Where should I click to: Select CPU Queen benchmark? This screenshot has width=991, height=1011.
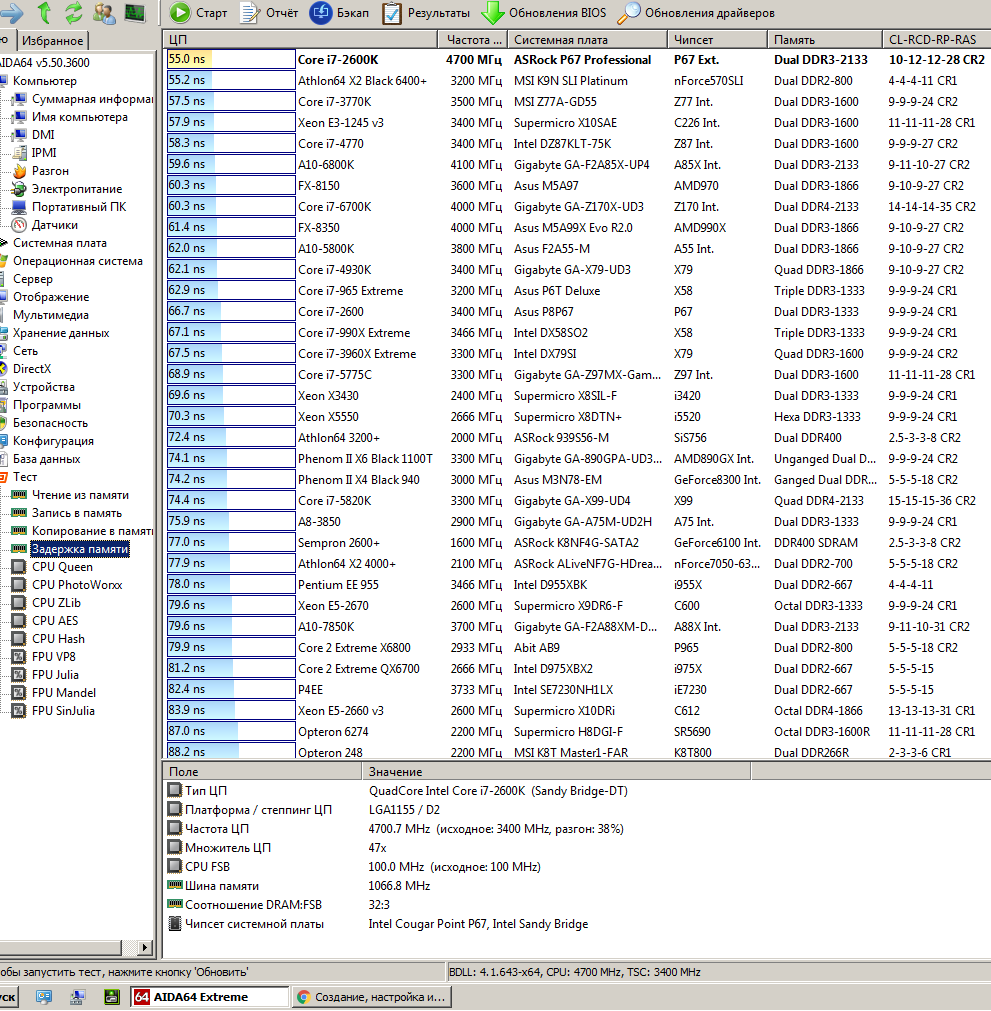pos(53,567)
